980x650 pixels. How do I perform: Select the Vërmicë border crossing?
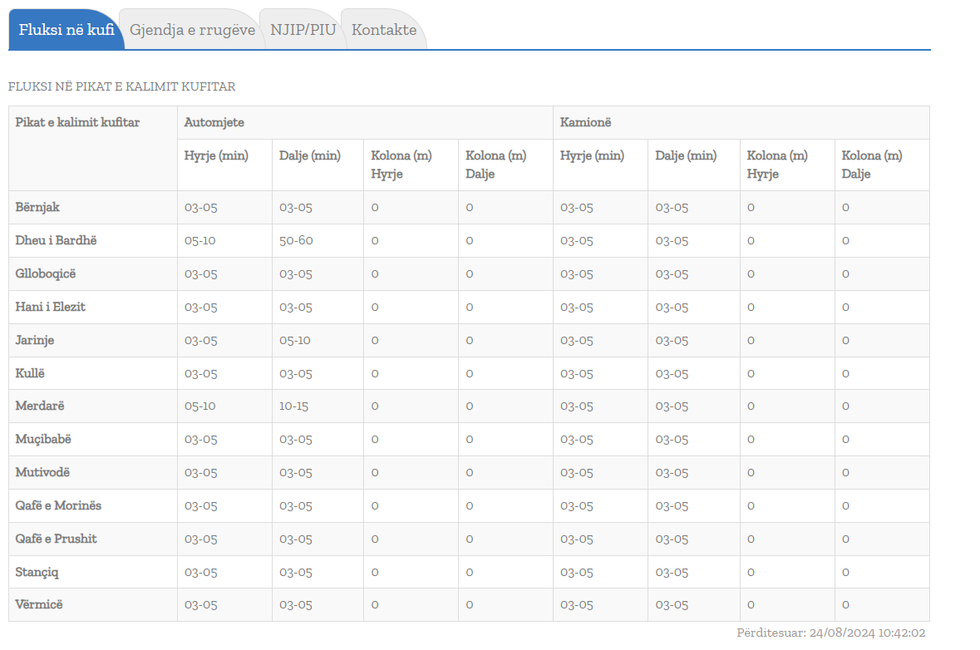(39, 604)
